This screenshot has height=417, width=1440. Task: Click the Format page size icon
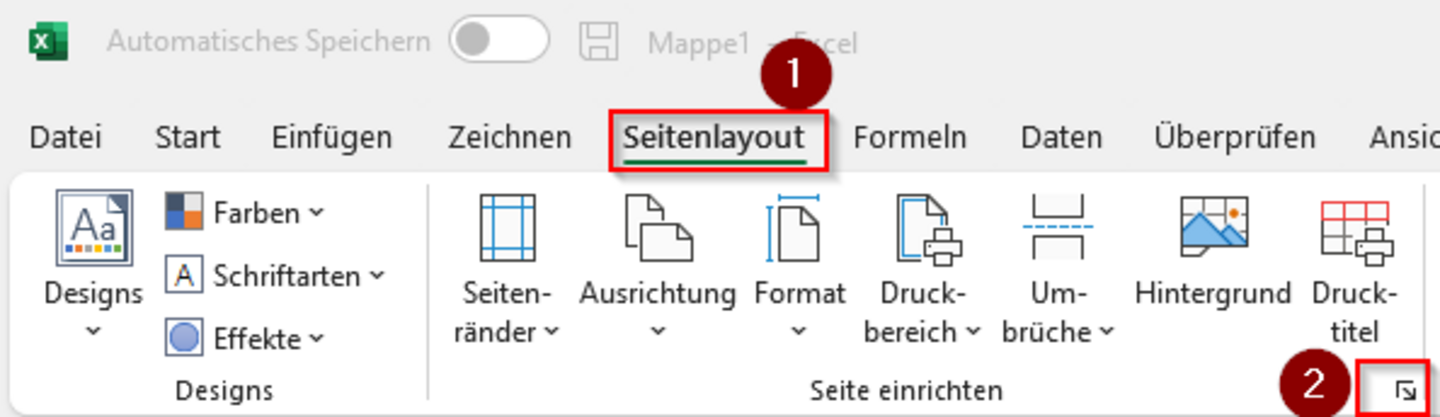(797, 228)
